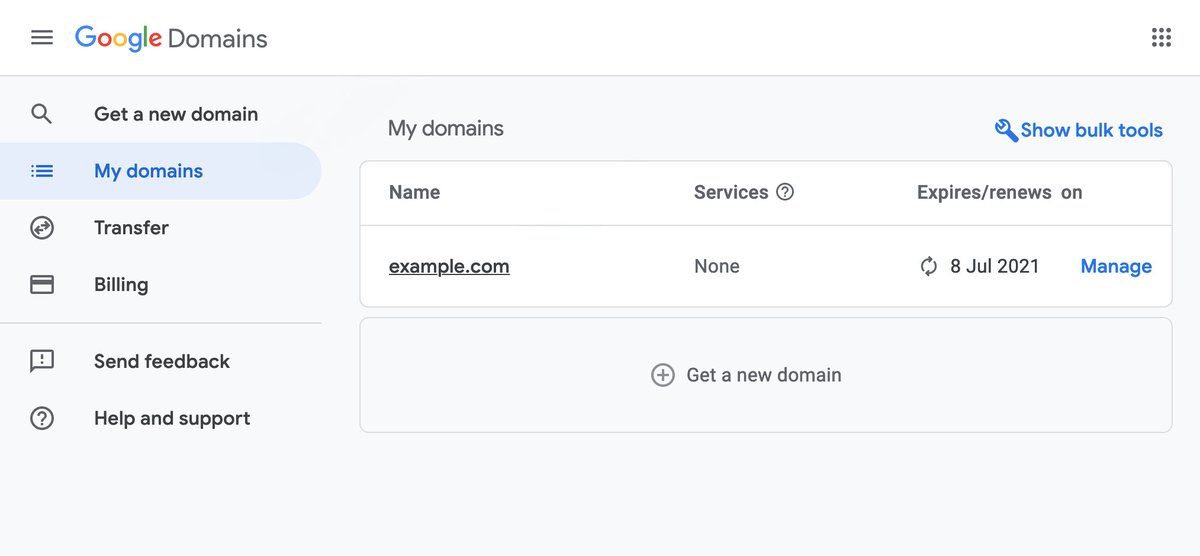Image resolution: width=1200 pixels, height=556 pixels.
Task: Click the Billing credit card icon
Action: point(41,285)
